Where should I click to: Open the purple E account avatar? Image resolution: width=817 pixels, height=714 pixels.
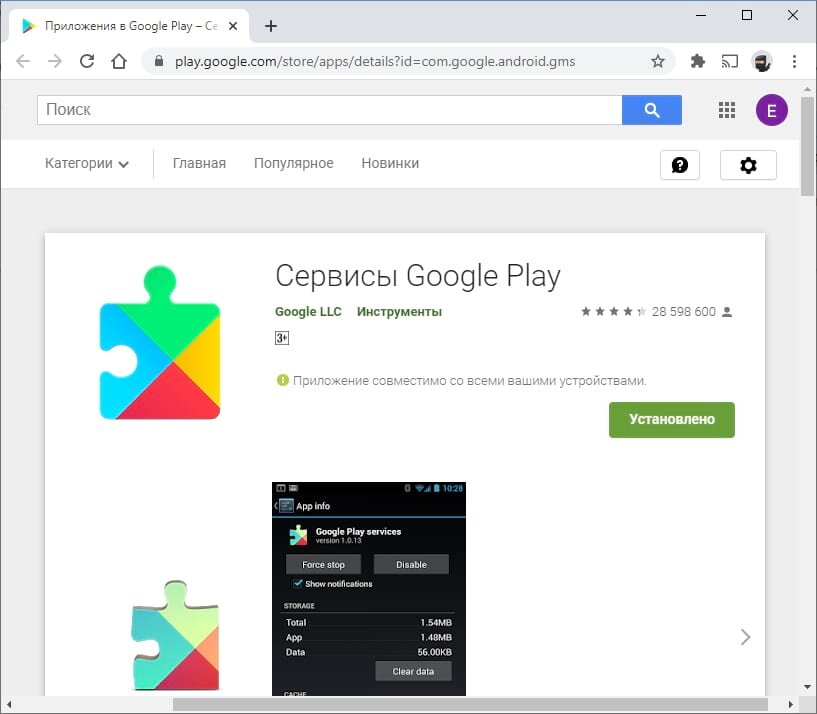pos(772,110)
